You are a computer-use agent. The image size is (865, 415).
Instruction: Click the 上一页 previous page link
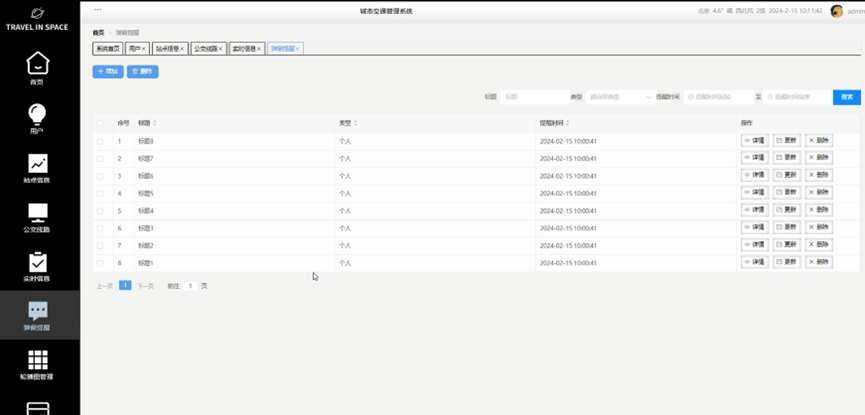coord(105,286)
